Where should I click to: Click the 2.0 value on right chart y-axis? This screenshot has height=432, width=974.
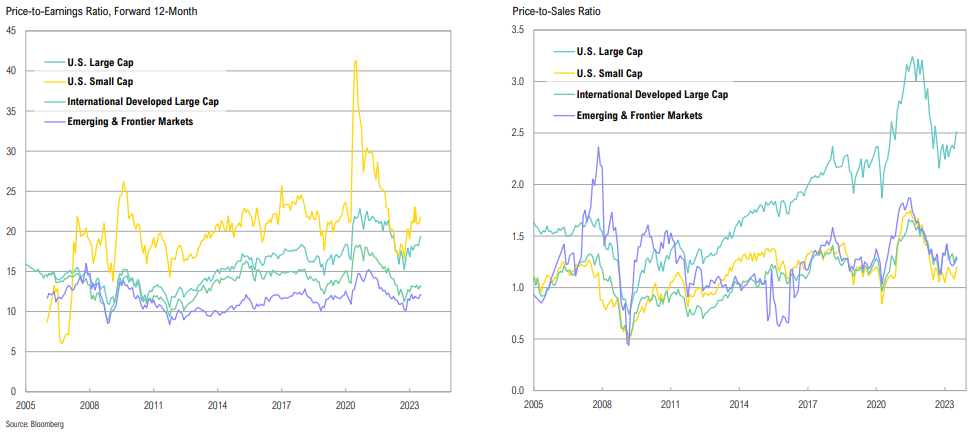click(516, 185)
